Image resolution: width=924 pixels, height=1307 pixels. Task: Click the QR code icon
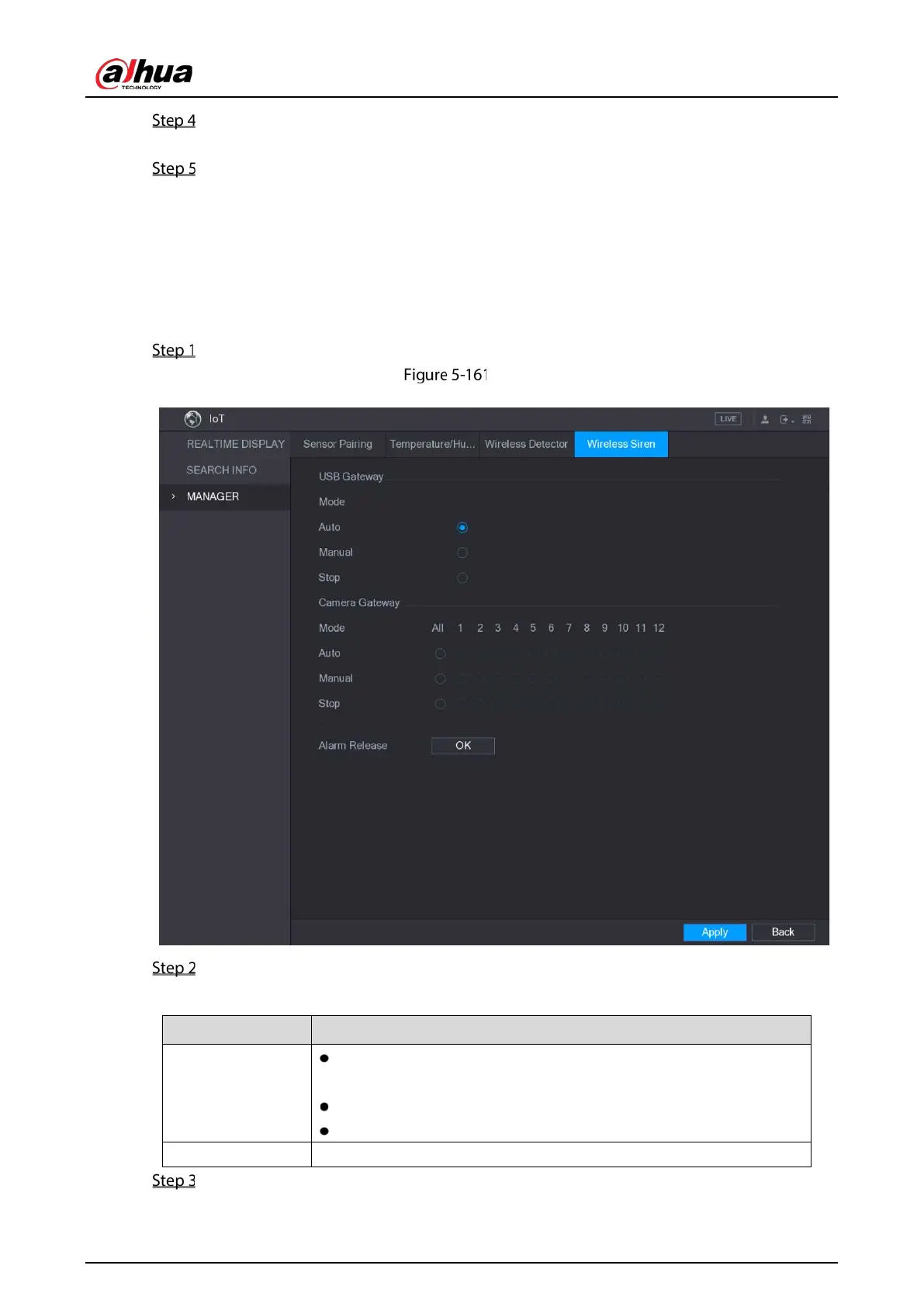tap(807, 419)
